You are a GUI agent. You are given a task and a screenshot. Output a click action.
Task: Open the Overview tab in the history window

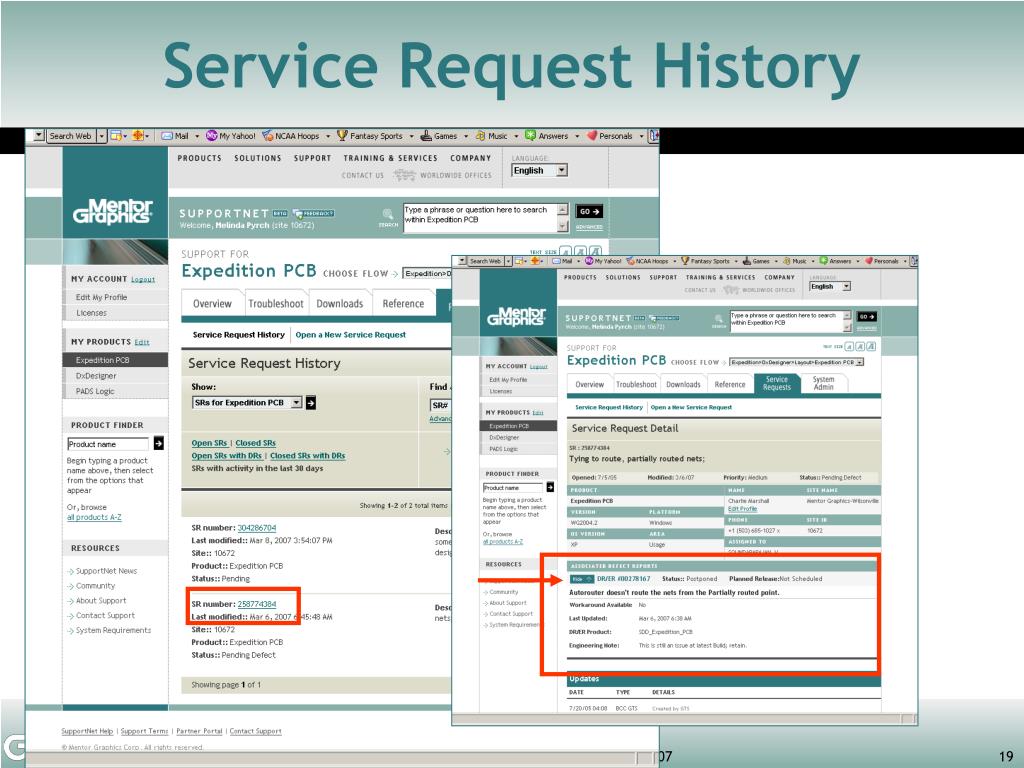[x=212, y=304]
